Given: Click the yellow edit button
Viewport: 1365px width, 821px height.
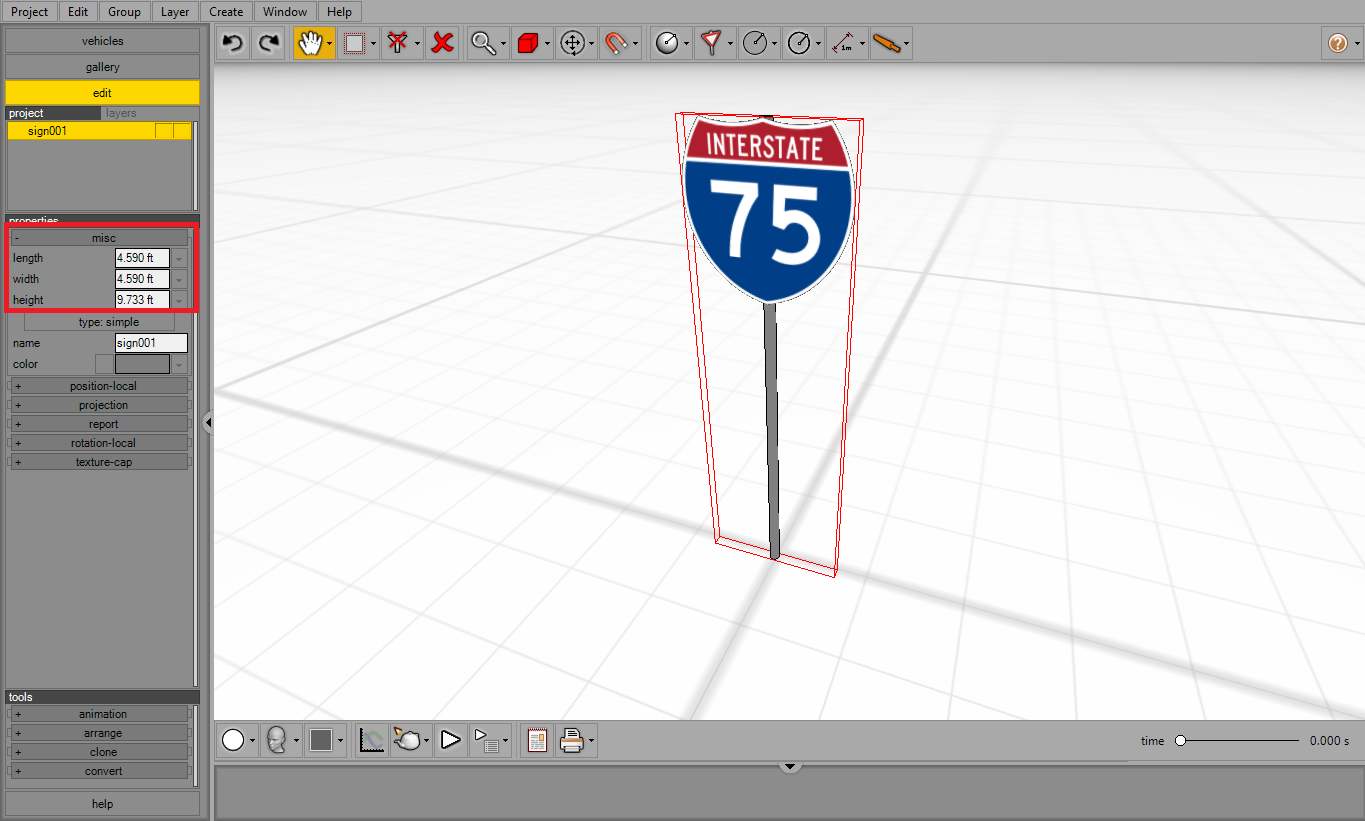Looking at the screenshot, I should (x=103, y=93).
